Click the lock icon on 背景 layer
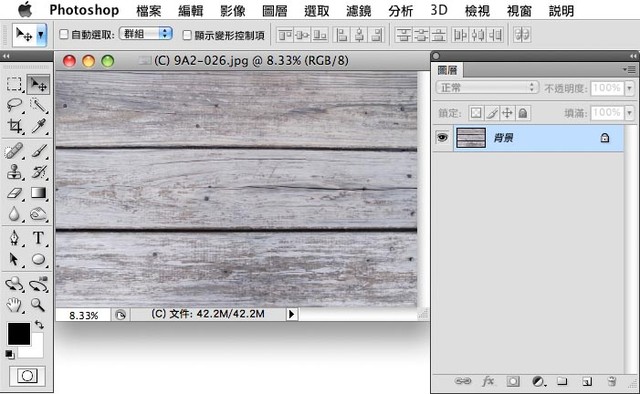Screen dimensions: 640x394 (x=604, y=138)
